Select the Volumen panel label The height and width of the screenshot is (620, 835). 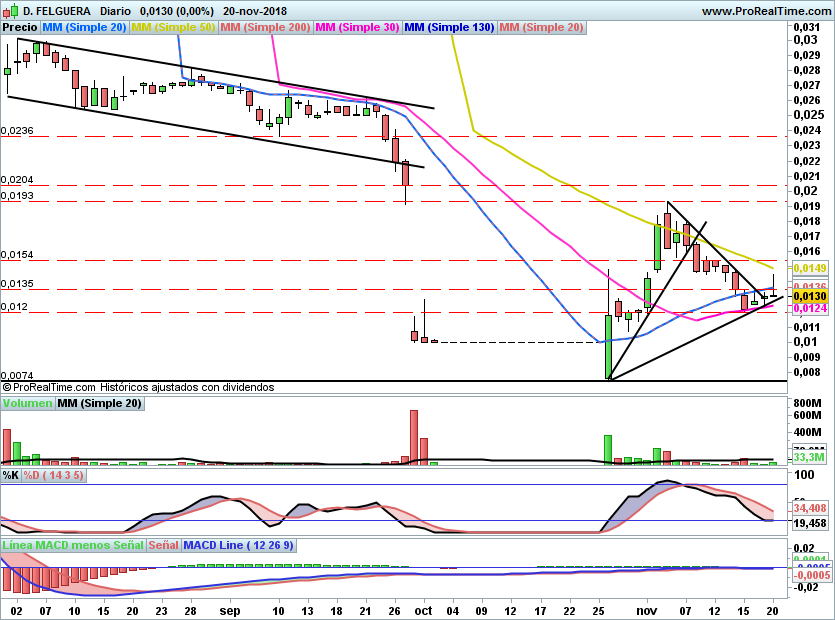pyautogui.click(x=27, y=403)
